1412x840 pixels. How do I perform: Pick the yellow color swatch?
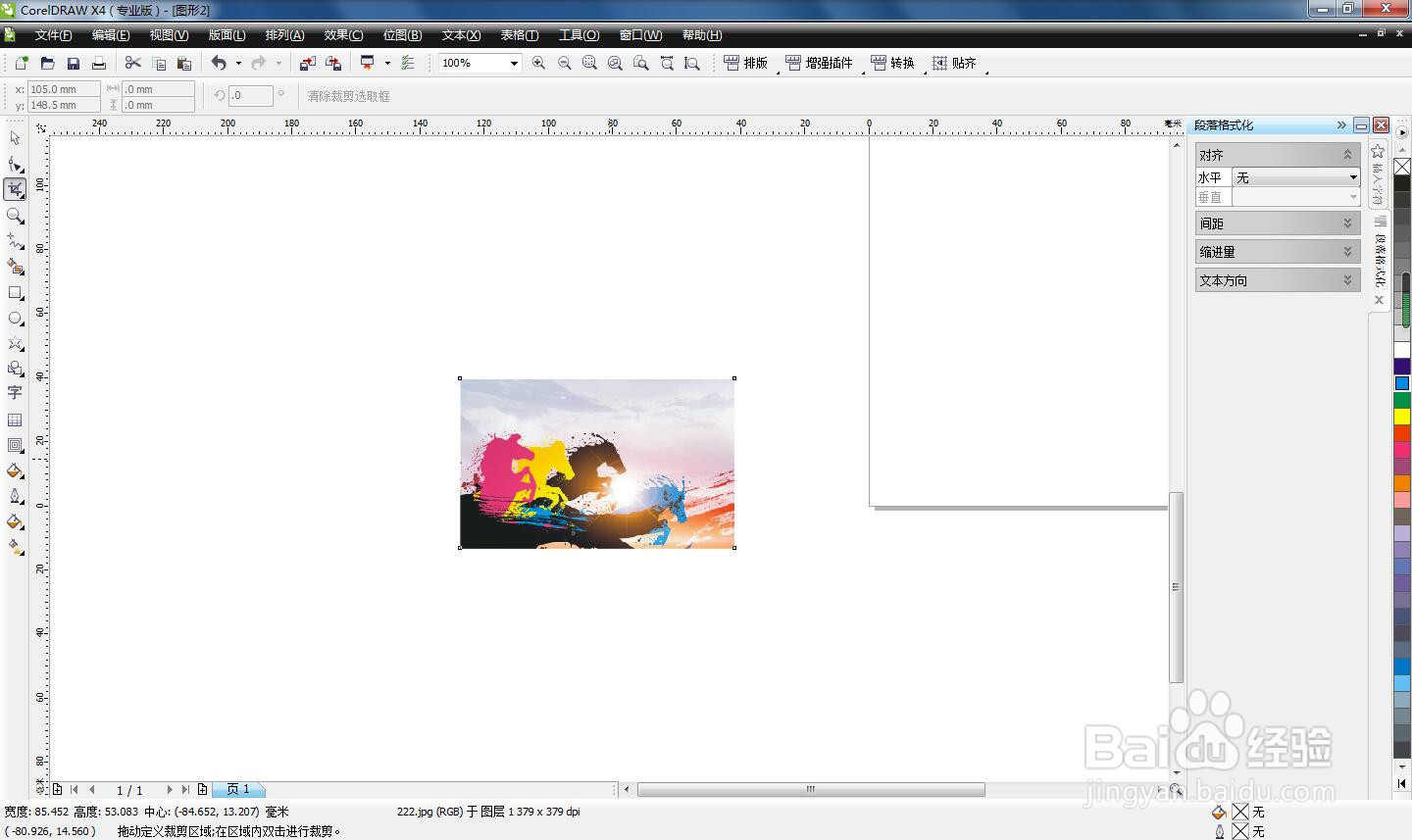point(1402,417)
